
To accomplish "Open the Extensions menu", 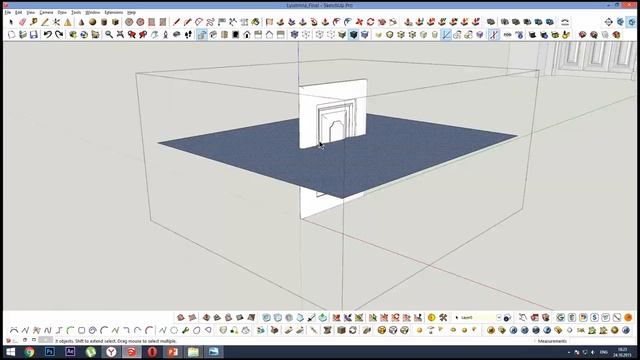I will [113, 13].
